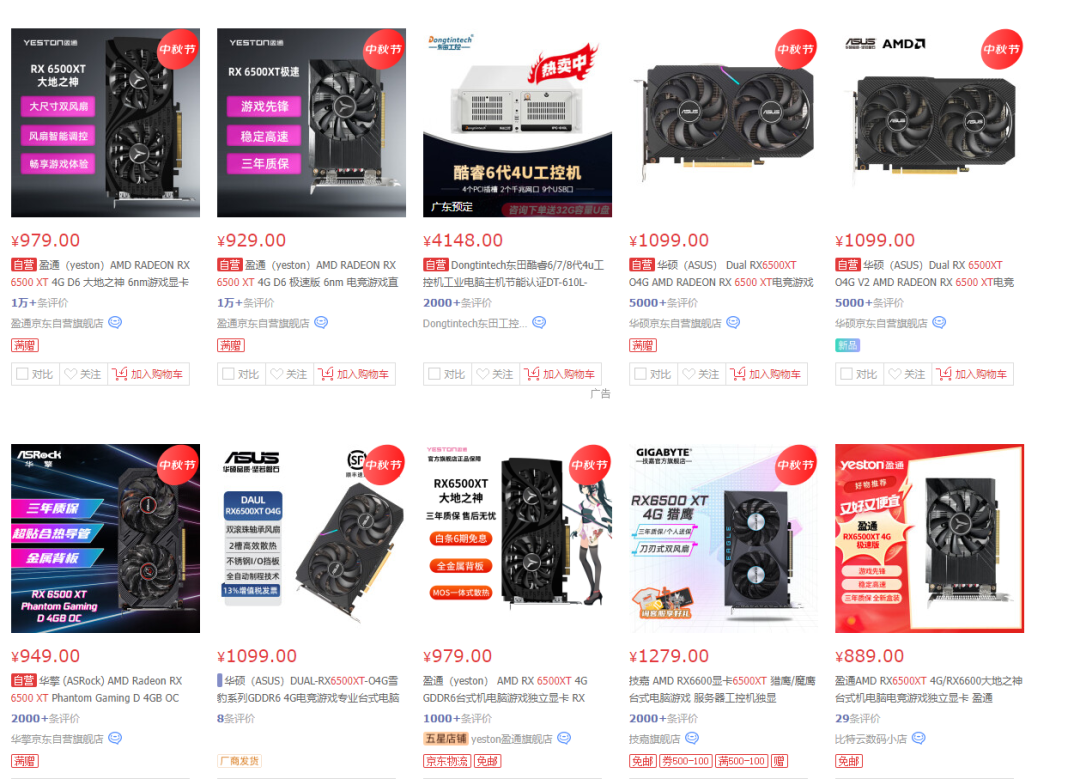Check 对比 box for ¥979.00 yeston RX 6500XT

tap(22, 373)
